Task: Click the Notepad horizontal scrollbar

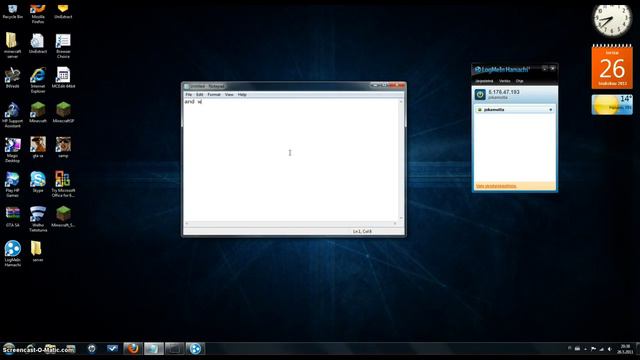Action: [x=291, y=223]
